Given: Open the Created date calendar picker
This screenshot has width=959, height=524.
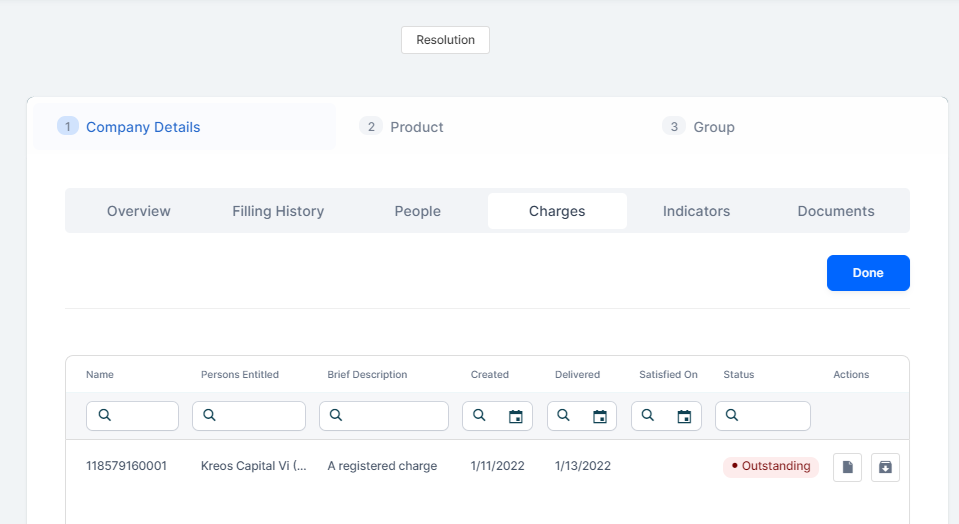Looking at the screenshot, I should tap(516, 416).
